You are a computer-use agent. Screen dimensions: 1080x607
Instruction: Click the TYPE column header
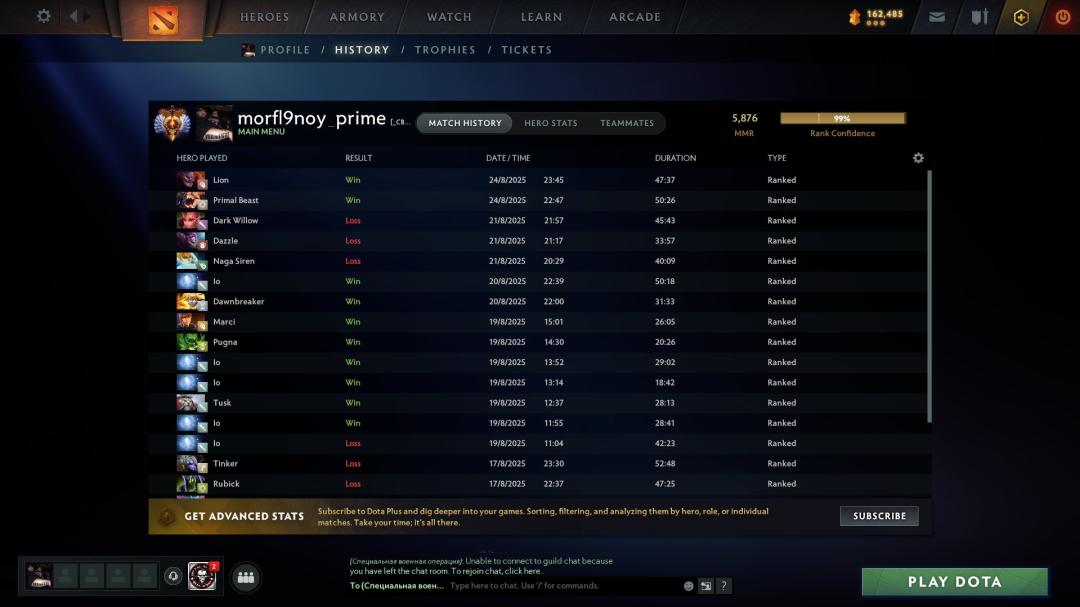point(777,158)
